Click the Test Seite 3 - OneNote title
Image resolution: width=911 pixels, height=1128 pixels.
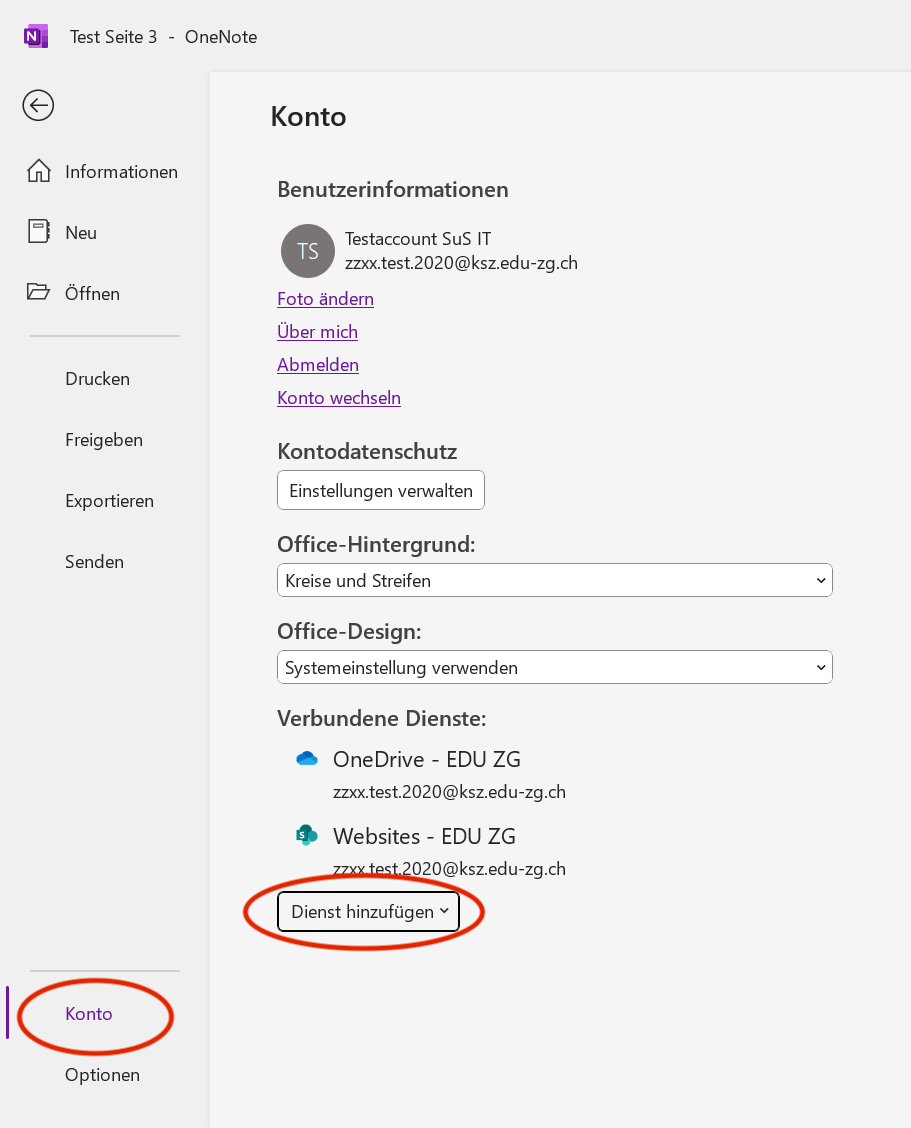coord(163,37)
